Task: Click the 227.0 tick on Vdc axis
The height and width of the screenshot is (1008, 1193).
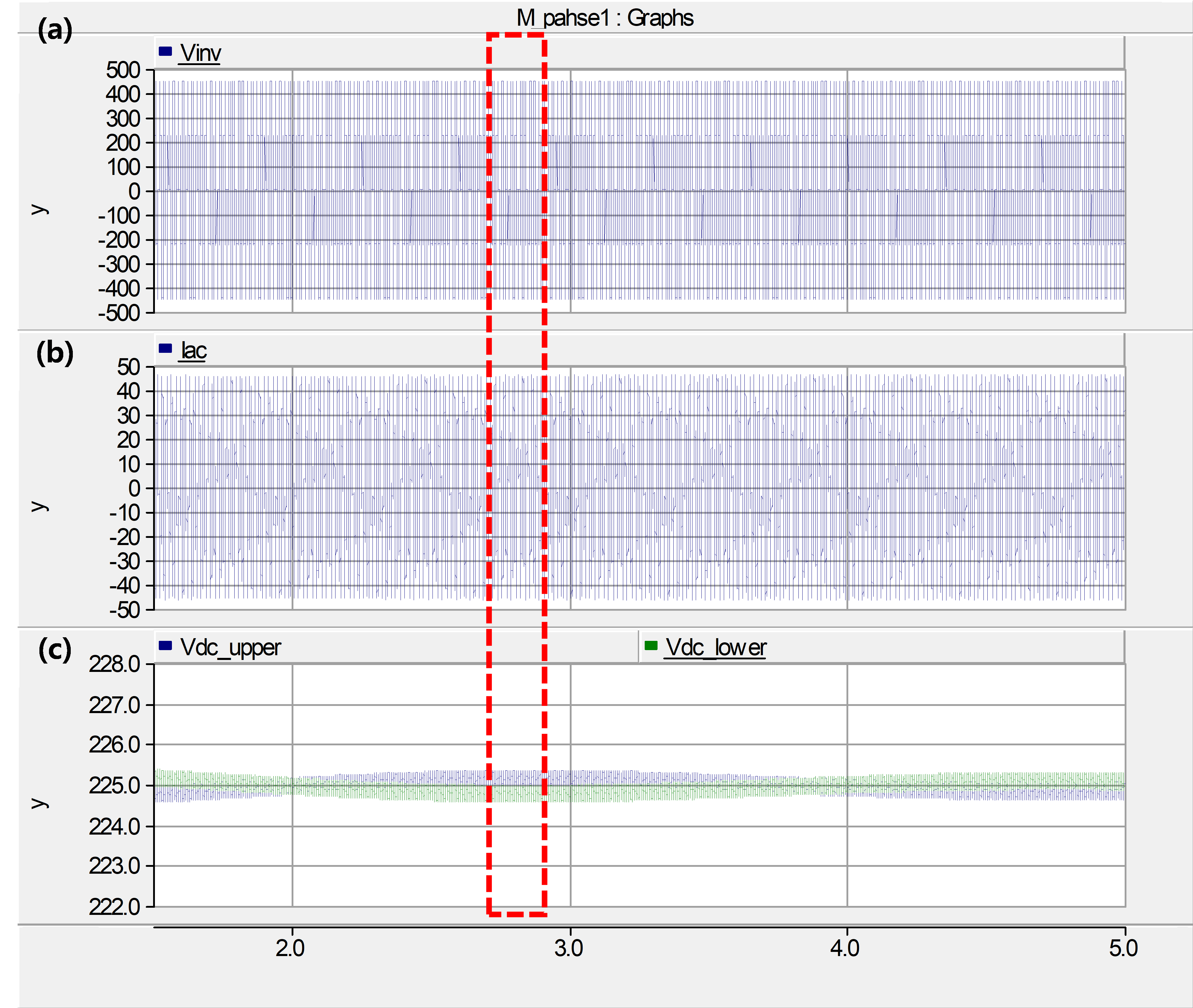Action: click(x=114, y=705)
